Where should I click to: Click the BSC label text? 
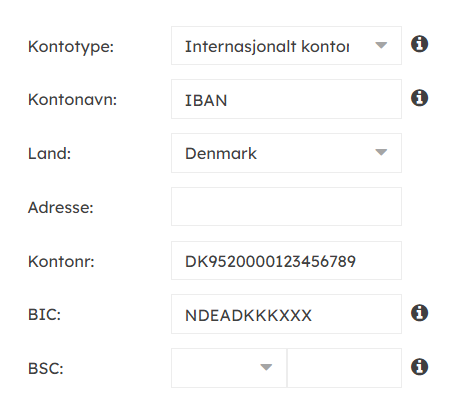coord(46,369)
